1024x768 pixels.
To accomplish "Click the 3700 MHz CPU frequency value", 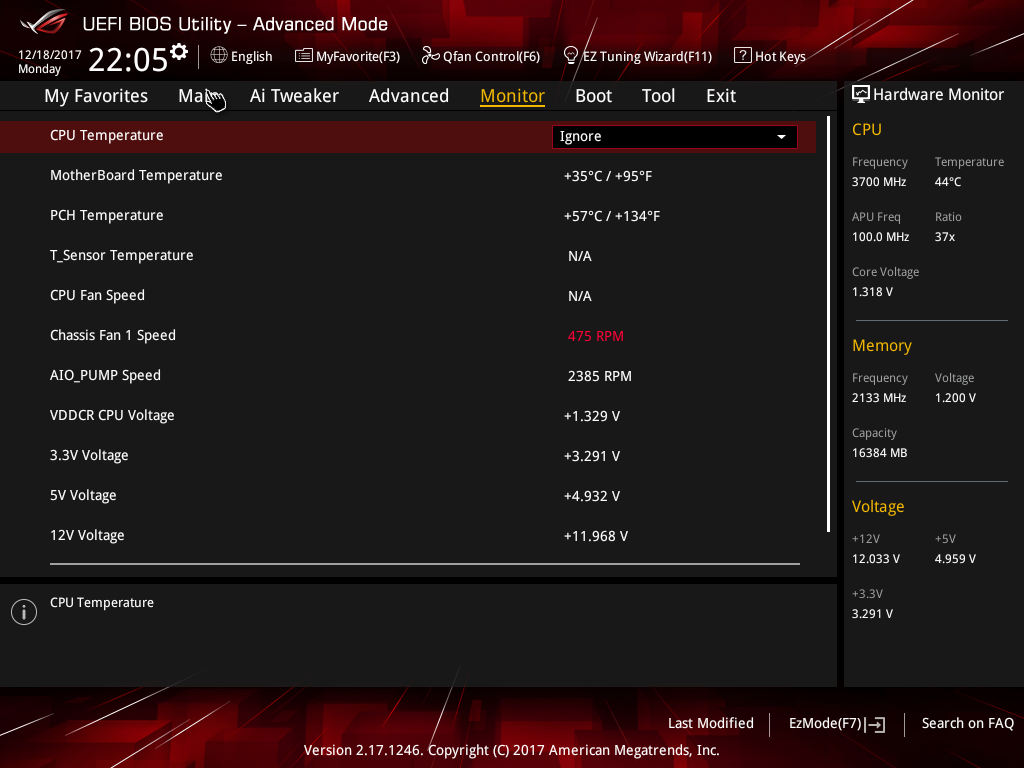I will click(x=879, y=182).
